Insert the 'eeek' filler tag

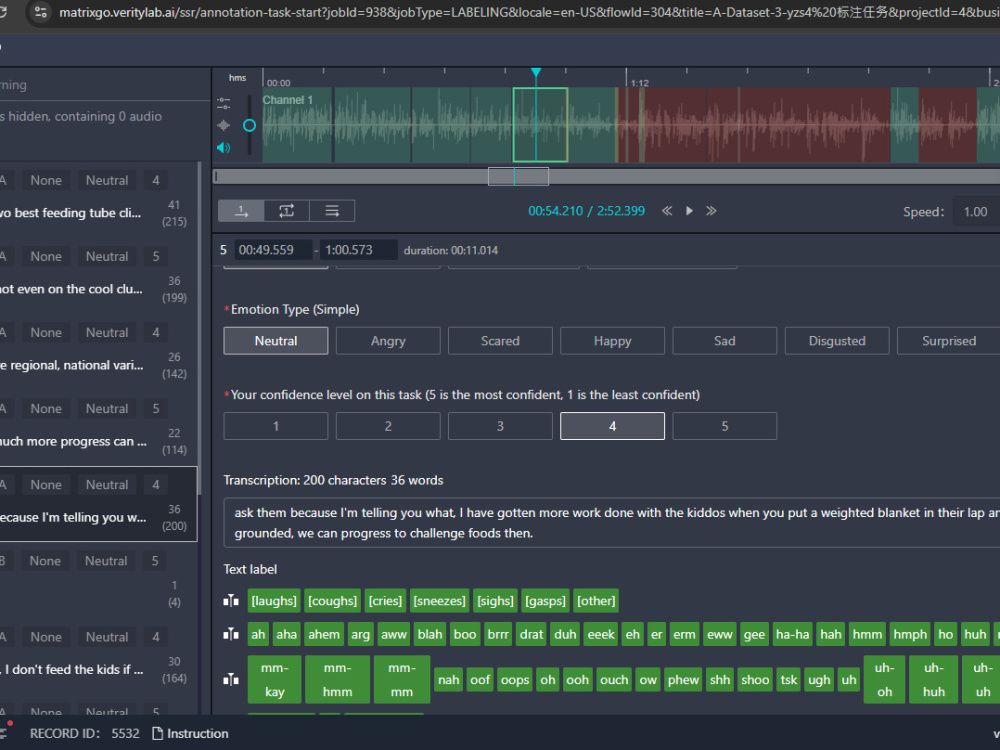pos(601,635)
